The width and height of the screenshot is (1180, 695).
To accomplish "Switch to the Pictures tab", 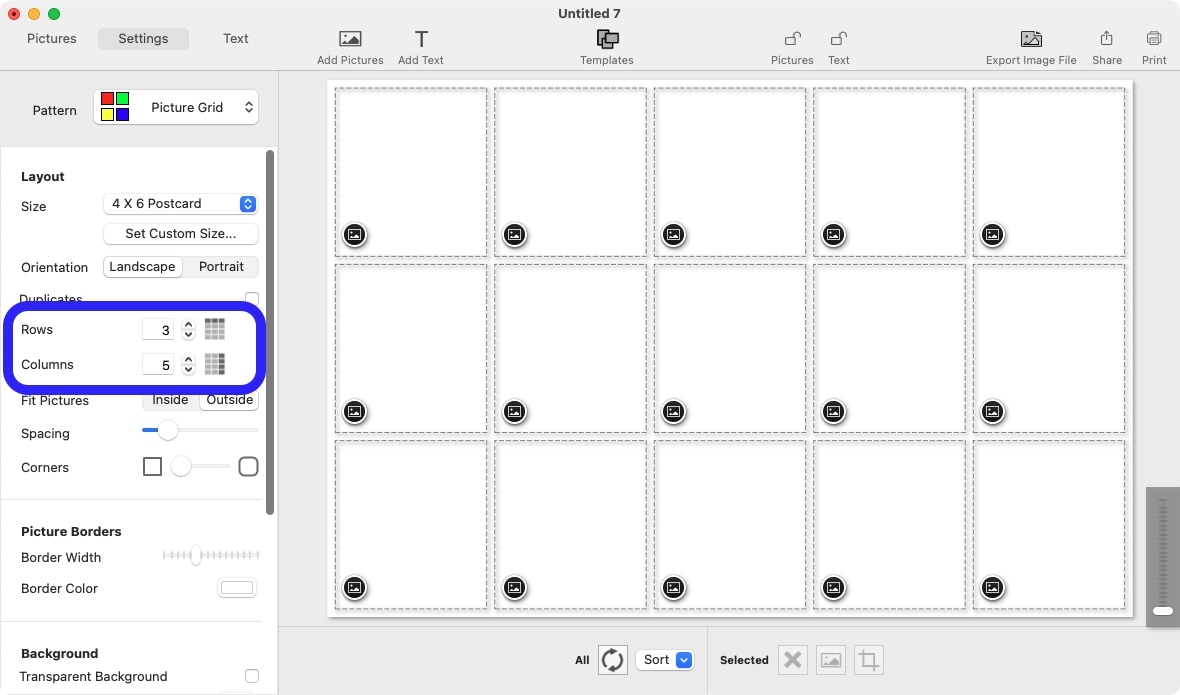I will click(52, 39).
